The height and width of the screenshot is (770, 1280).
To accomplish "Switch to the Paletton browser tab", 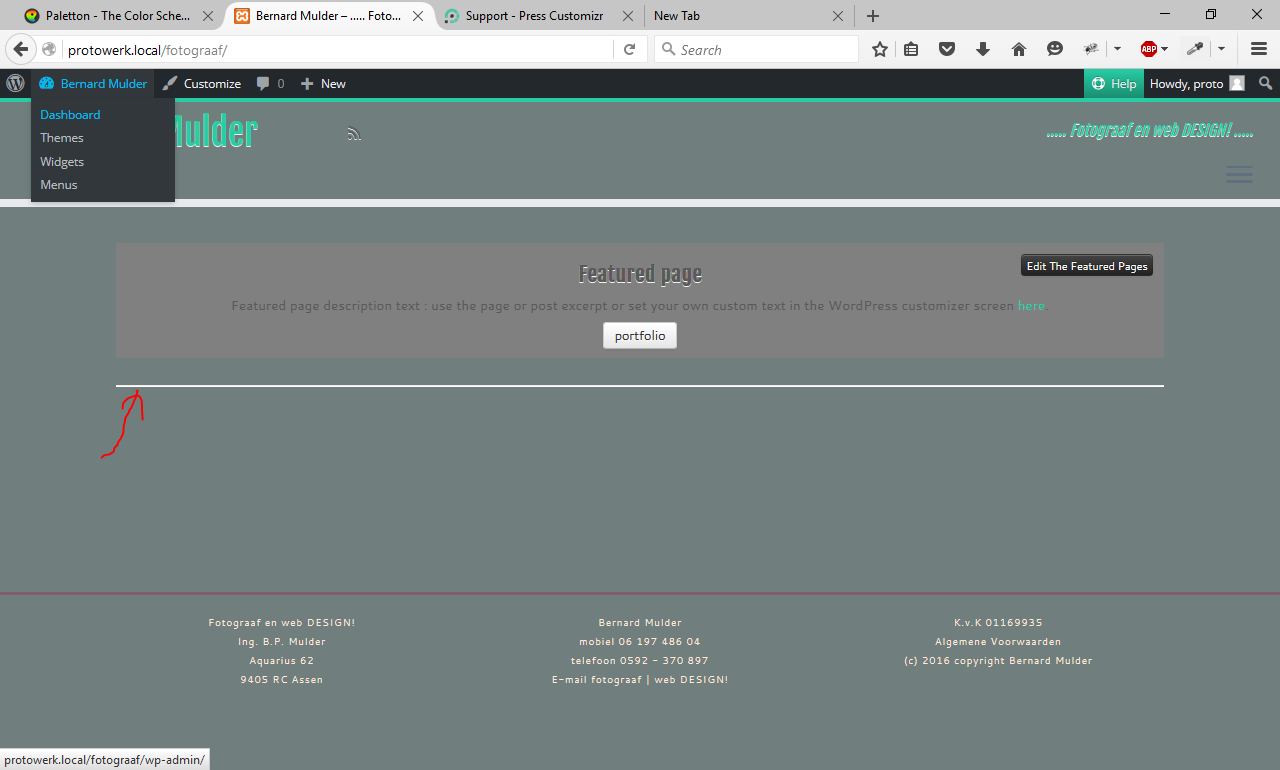I will [110, 16].
